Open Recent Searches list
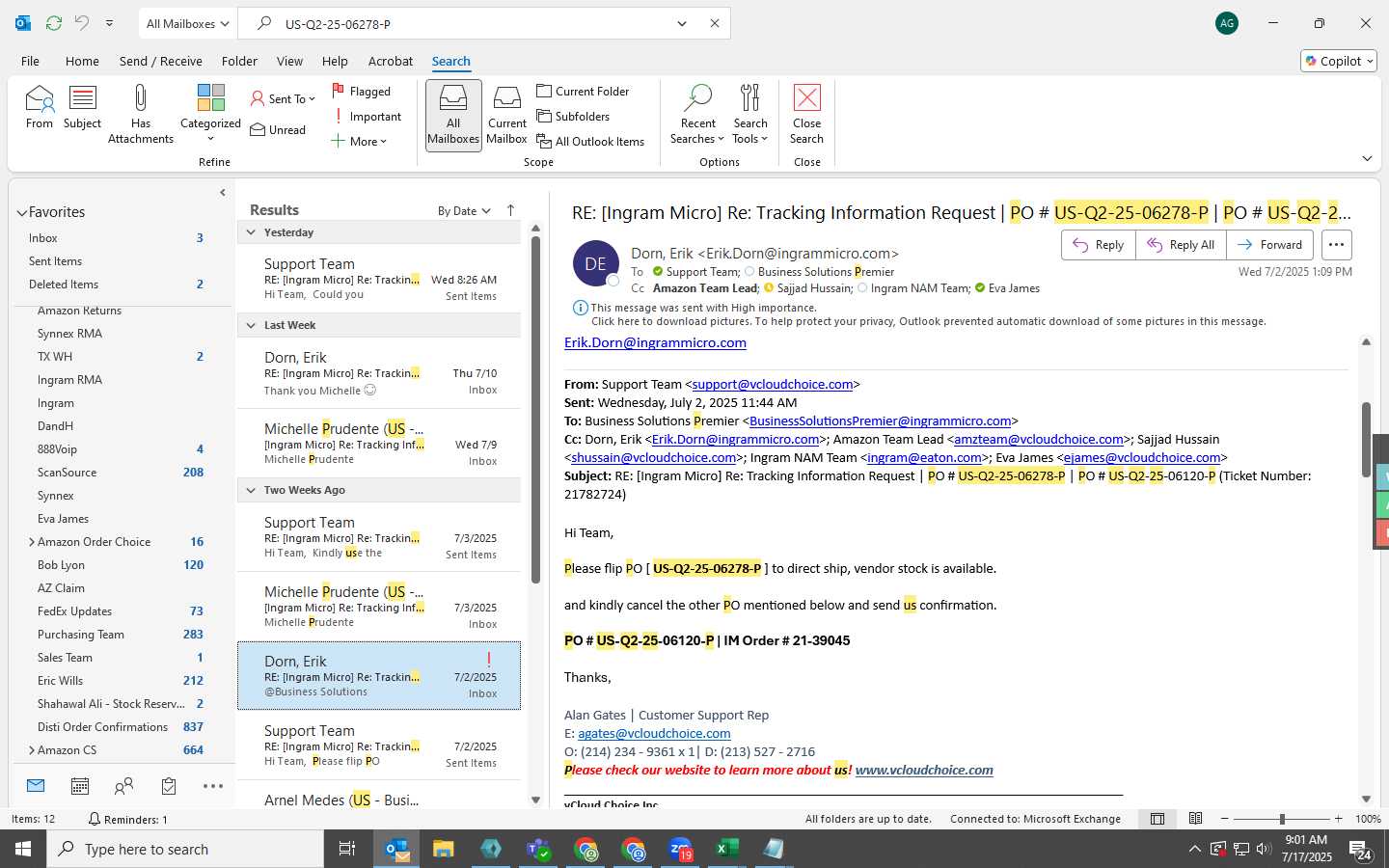The width and height of the screenshot is (1389, 868). [x=697, y=115]
